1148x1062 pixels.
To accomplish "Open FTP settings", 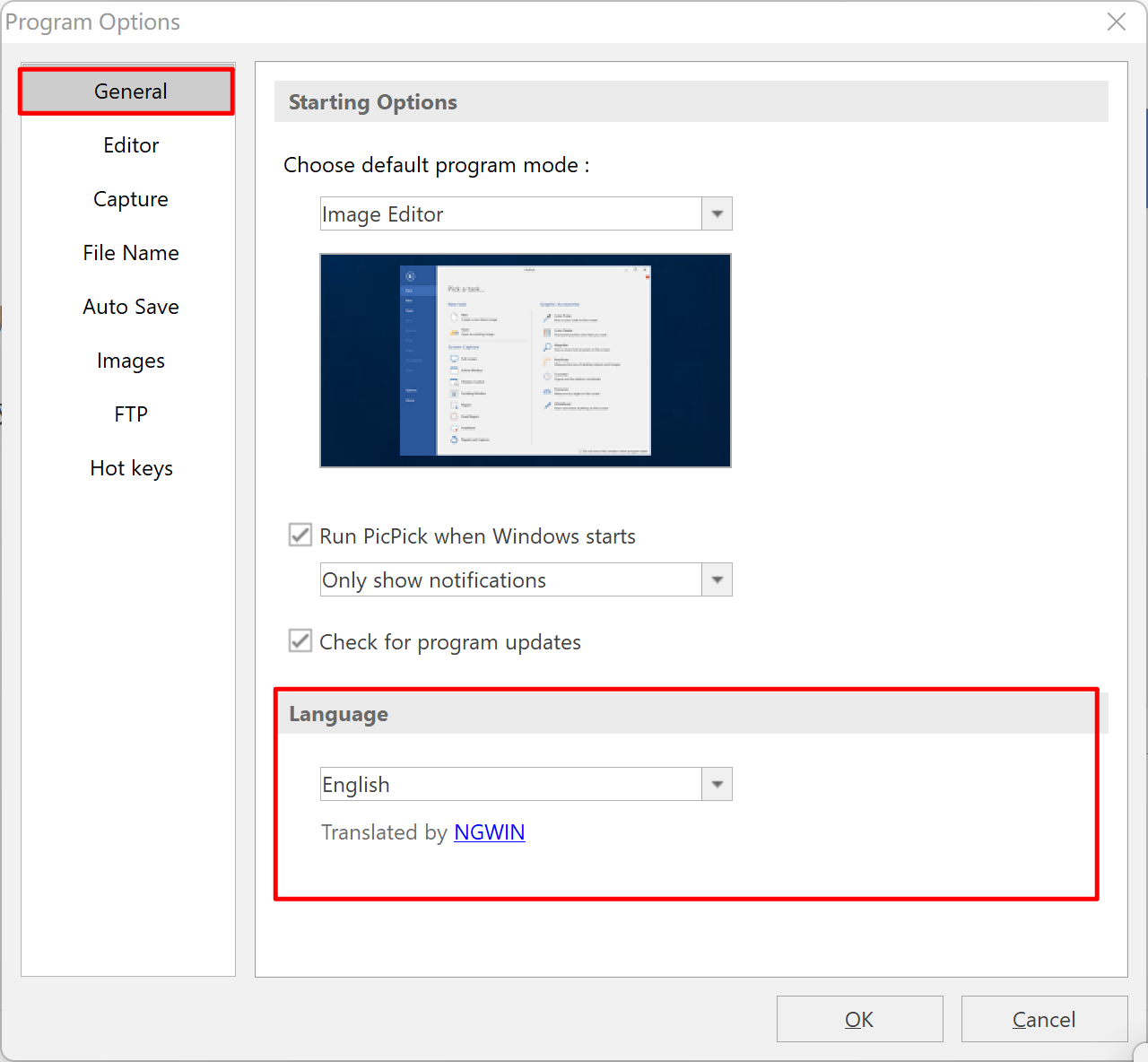I will pyautogui.click(x=131, y=414).
